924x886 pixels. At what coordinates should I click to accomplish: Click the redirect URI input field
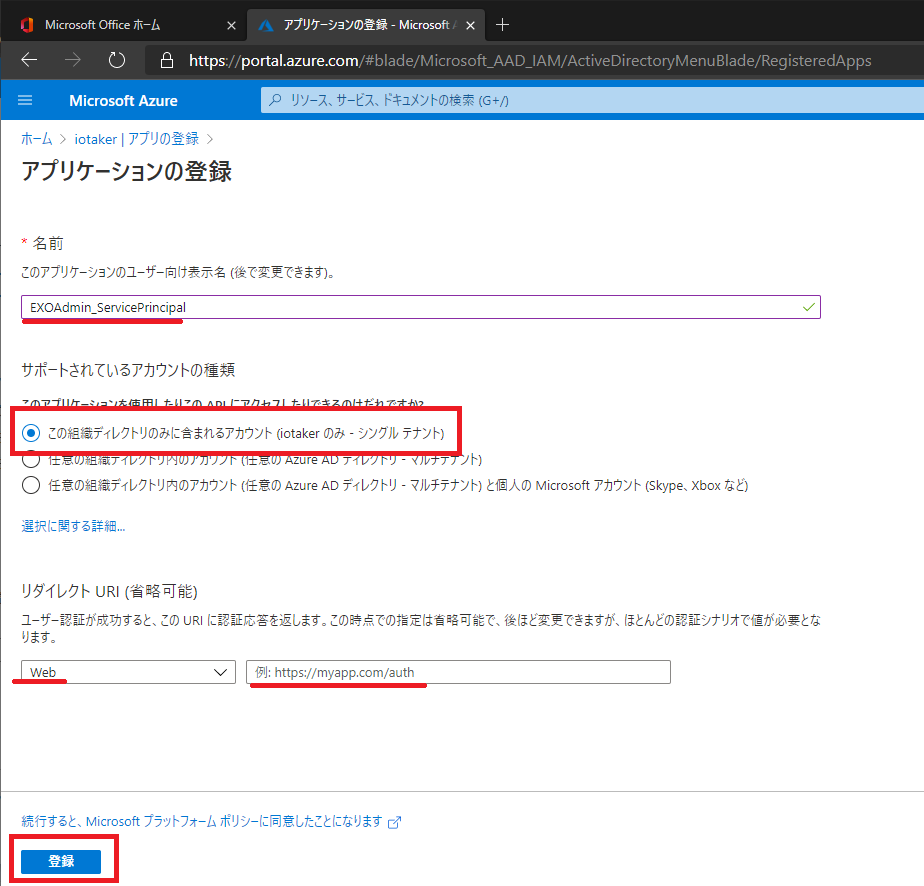[458, 672]
